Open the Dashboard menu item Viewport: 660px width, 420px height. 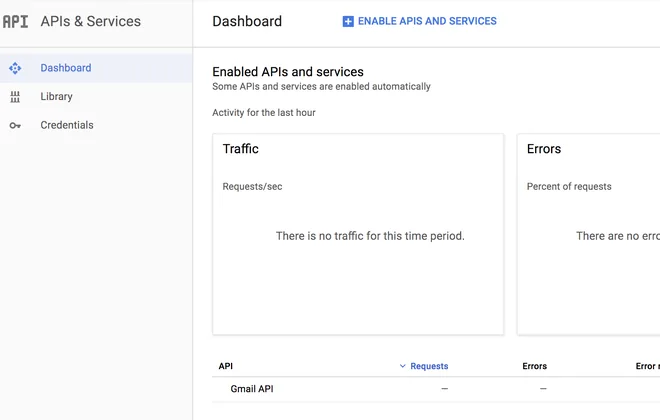tap(96, 68)
